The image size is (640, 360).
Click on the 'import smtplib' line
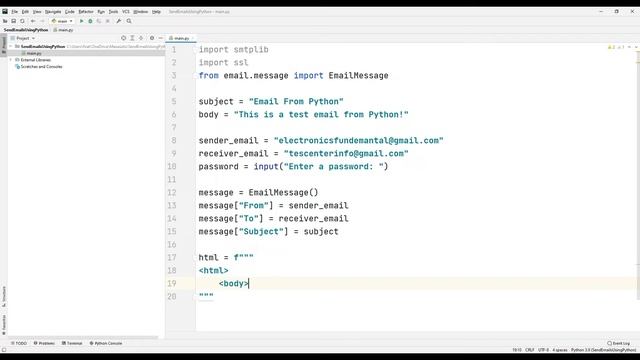(x=233, y=49)
